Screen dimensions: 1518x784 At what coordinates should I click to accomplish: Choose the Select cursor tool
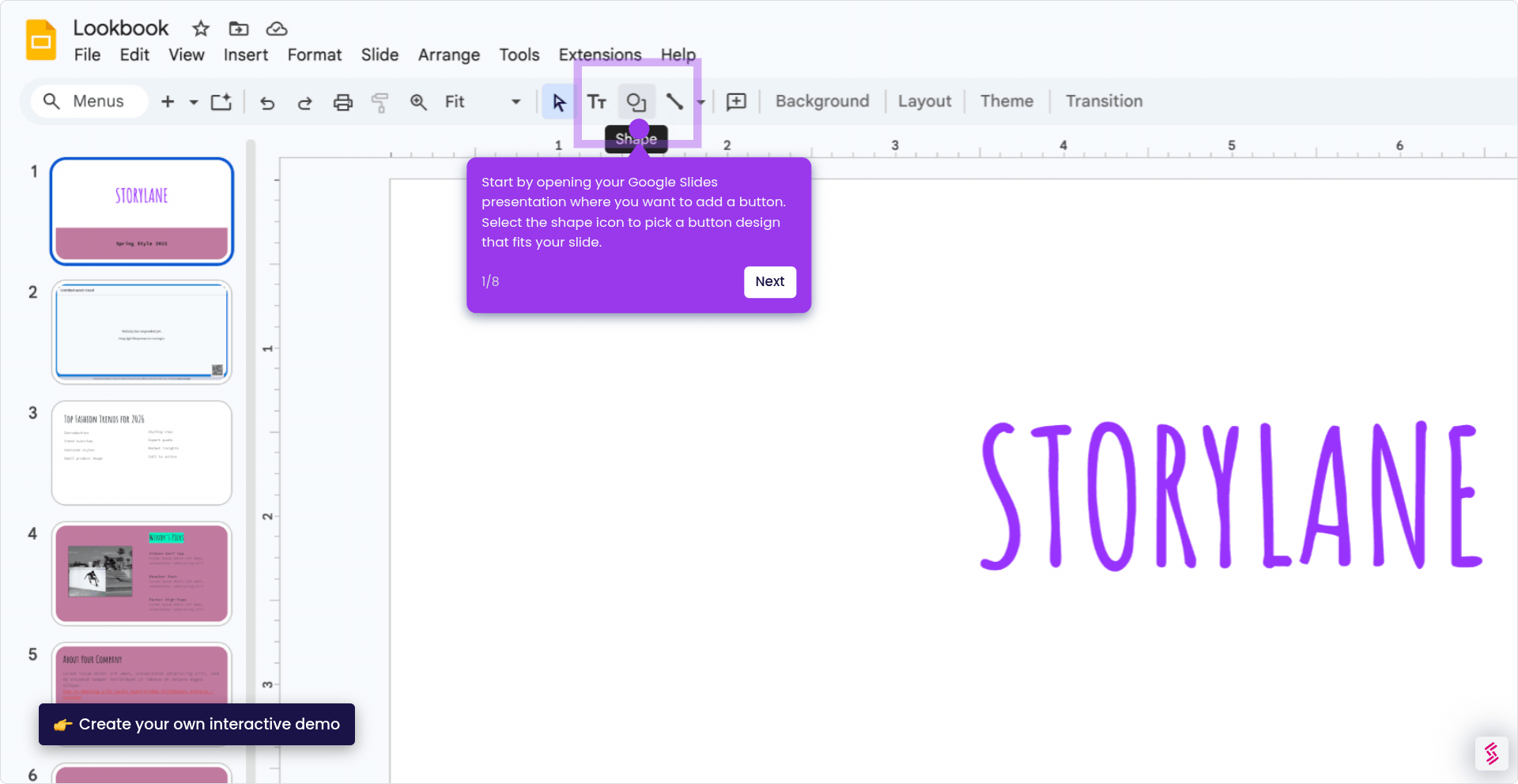559,102
